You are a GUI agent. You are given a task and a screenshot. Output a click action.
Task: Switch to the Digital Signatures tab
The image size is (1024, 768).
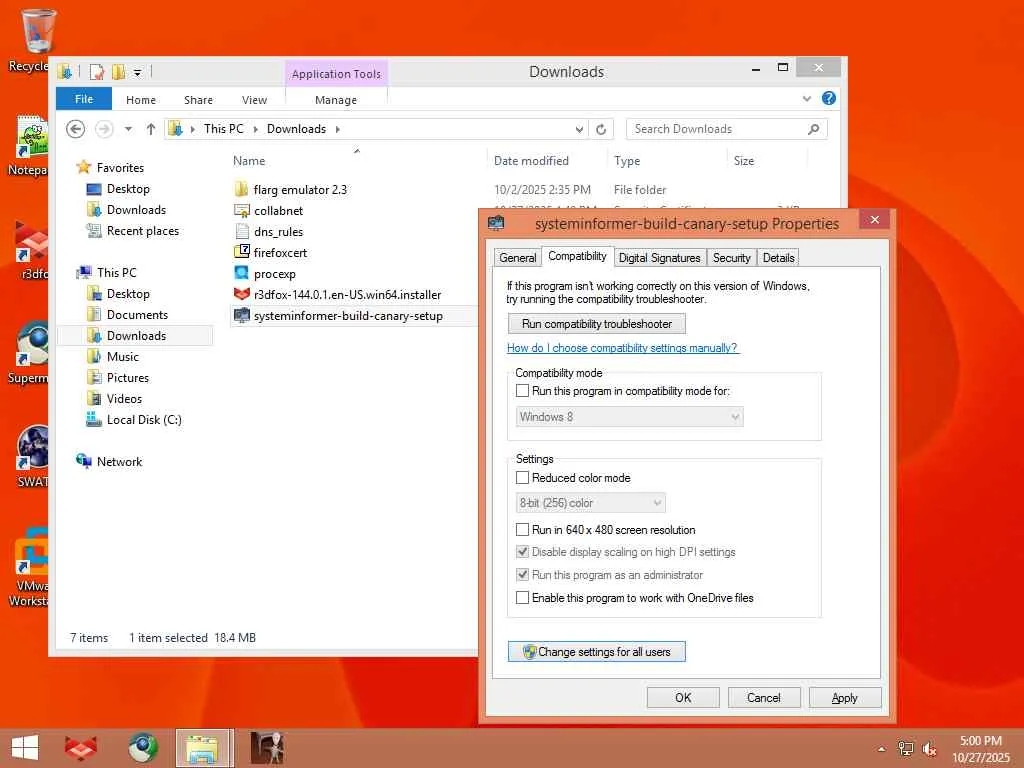660,258
